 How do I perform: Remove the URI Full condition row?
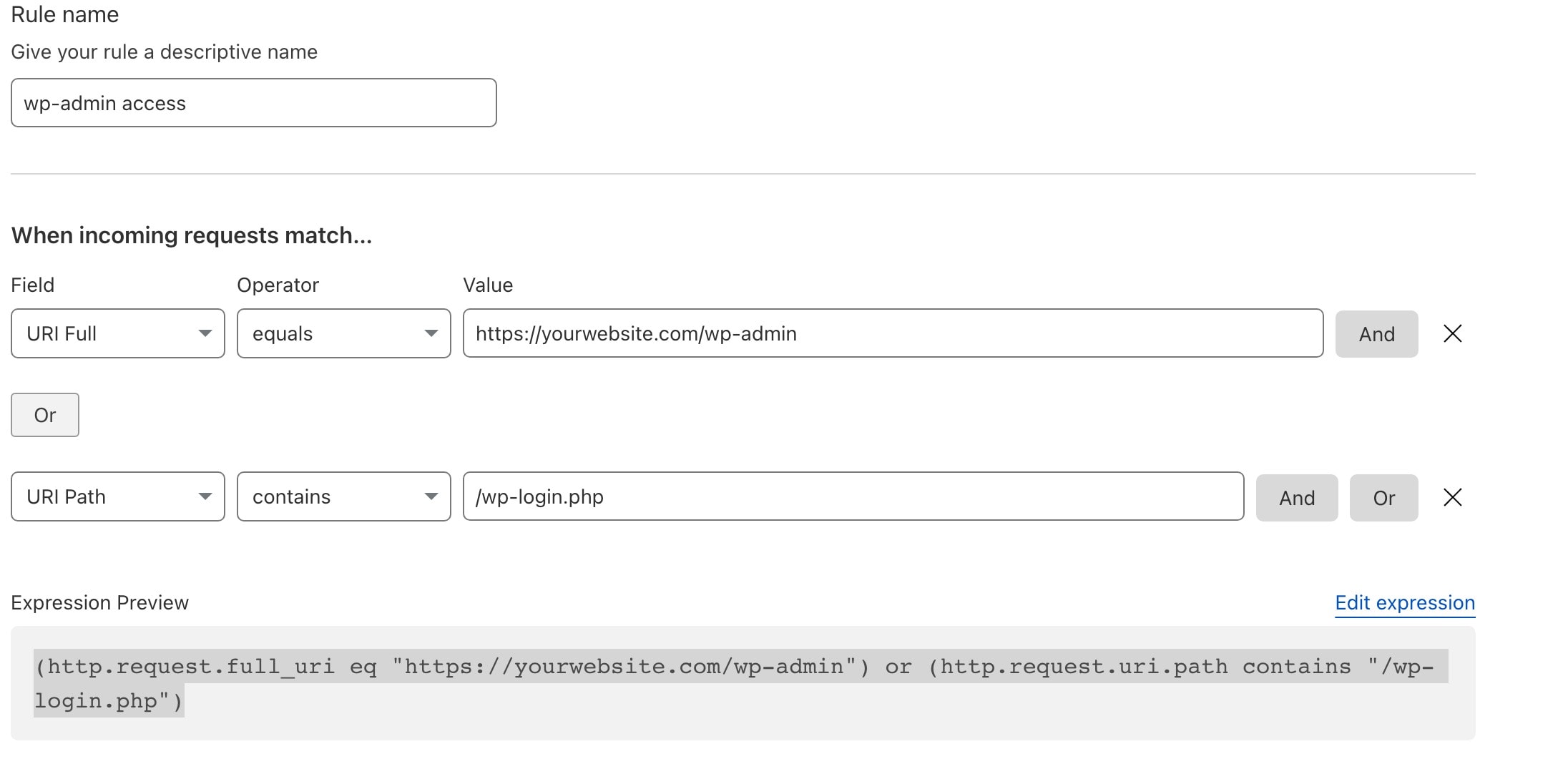pos(1452,333)
